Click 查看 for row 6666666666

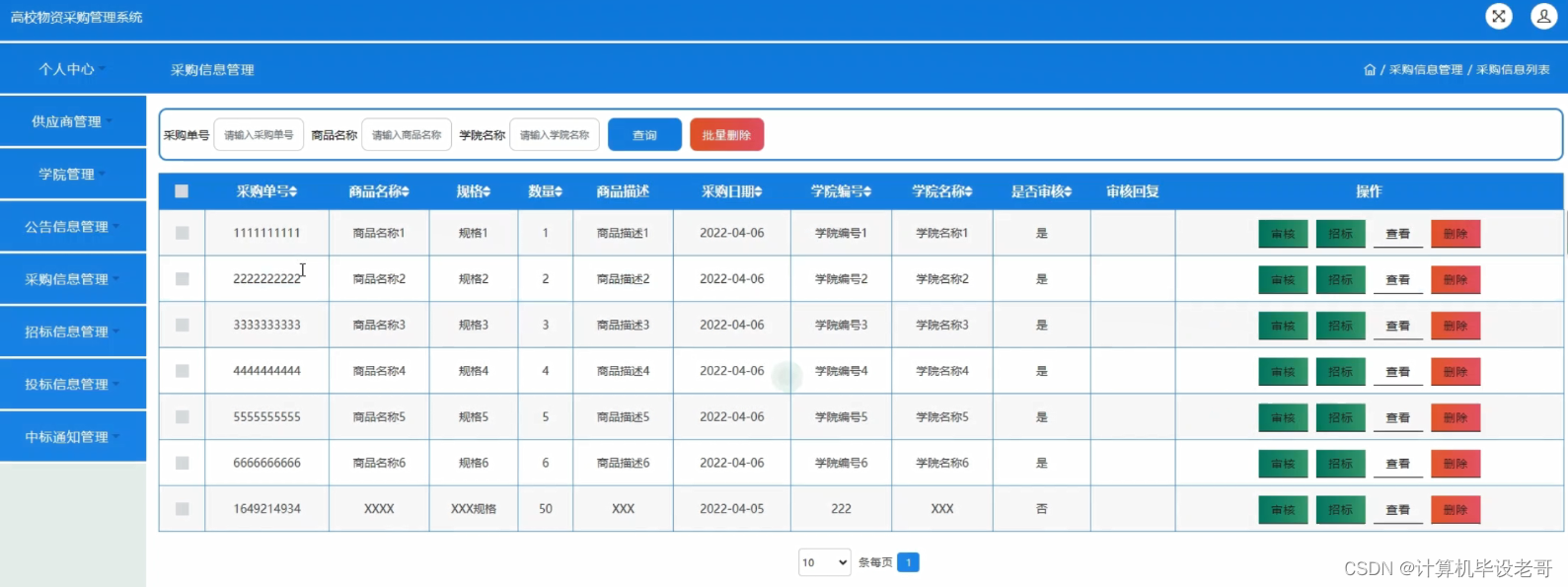[x=1398, y=464]
